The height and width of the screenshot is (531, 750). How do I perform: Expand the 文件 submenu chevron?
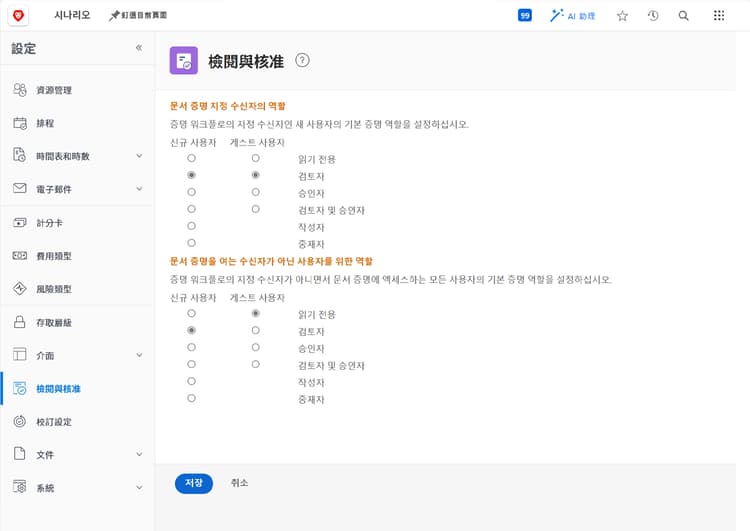[x=139, y=454]
